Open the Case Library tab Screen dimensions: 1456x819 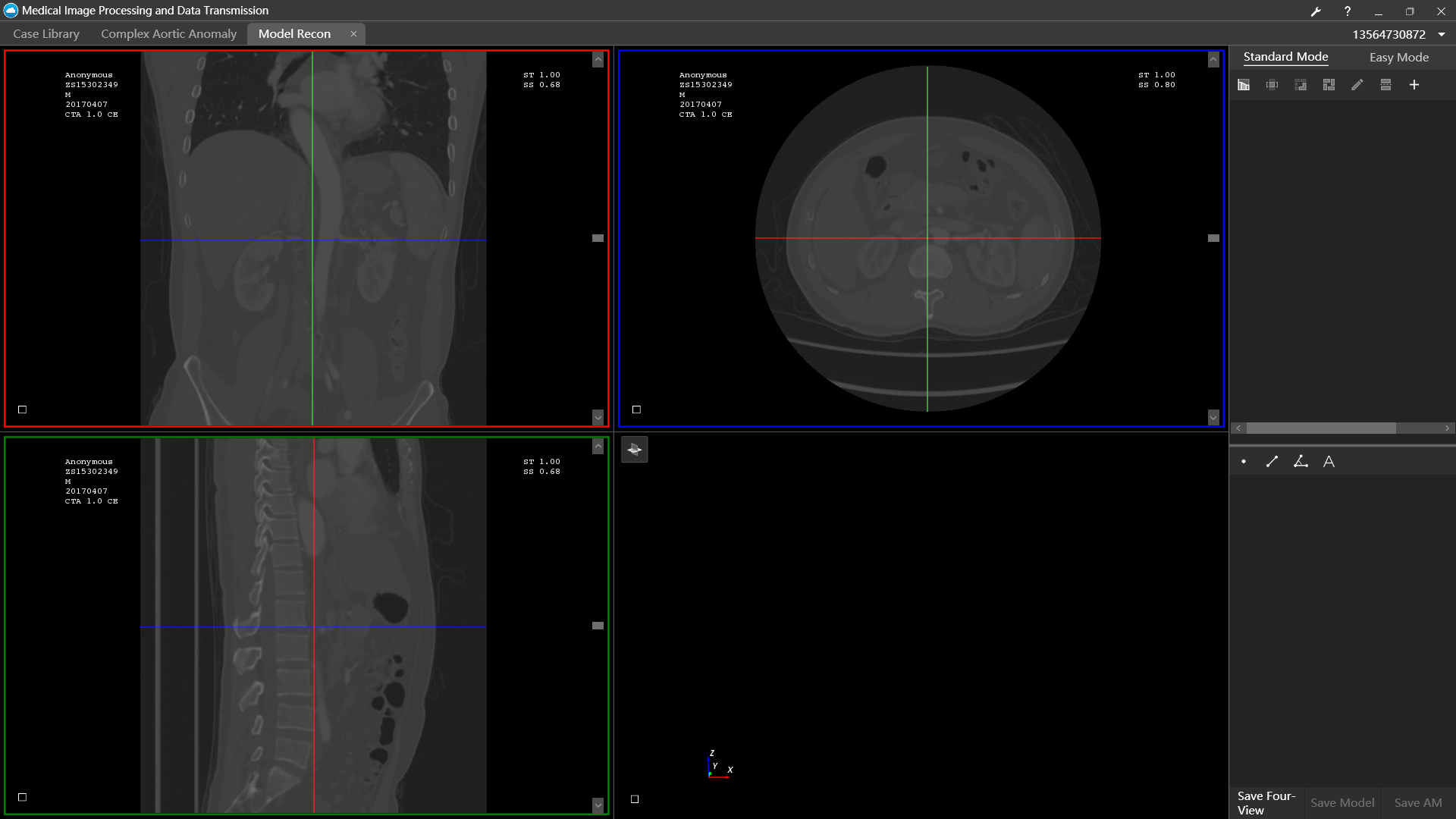[x=46, y=34]
